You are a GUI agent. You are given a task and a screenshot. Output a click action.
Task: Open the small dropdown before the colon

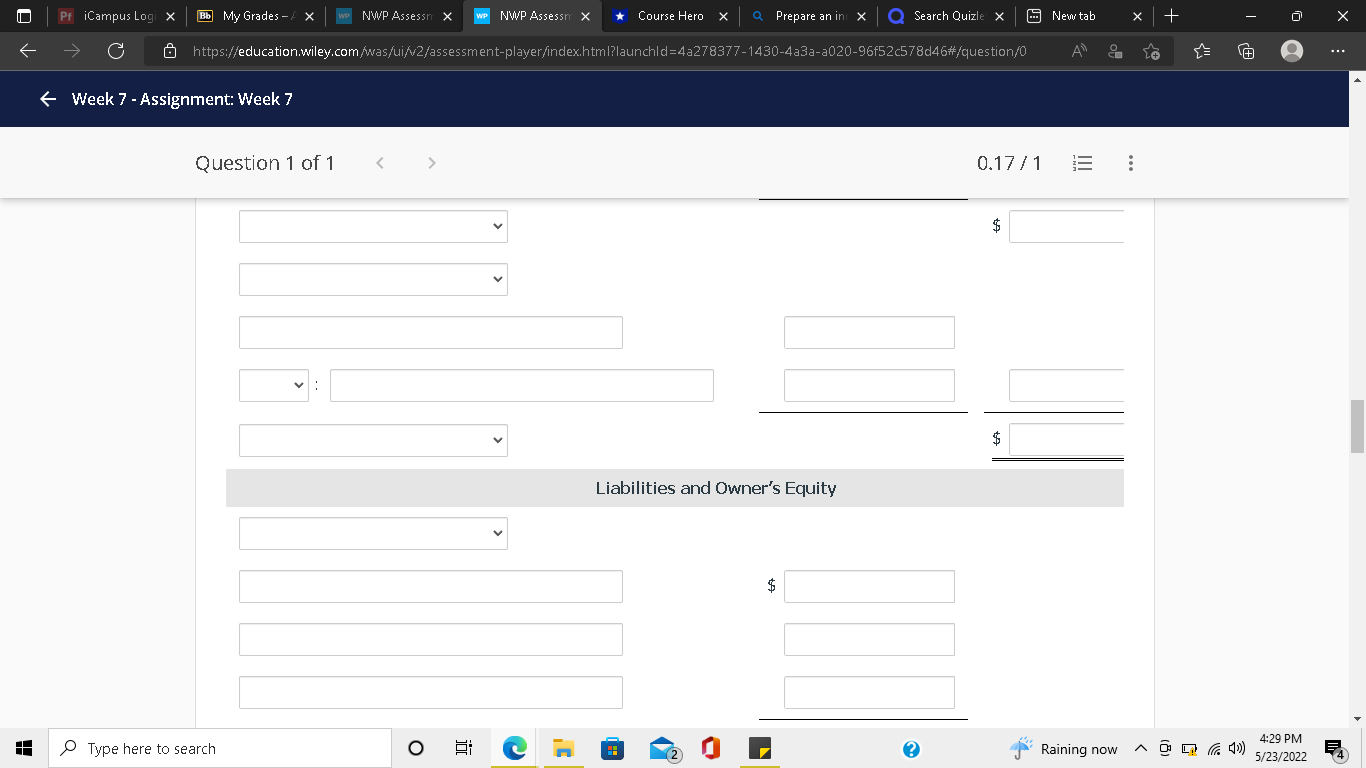tap(274, 385)
